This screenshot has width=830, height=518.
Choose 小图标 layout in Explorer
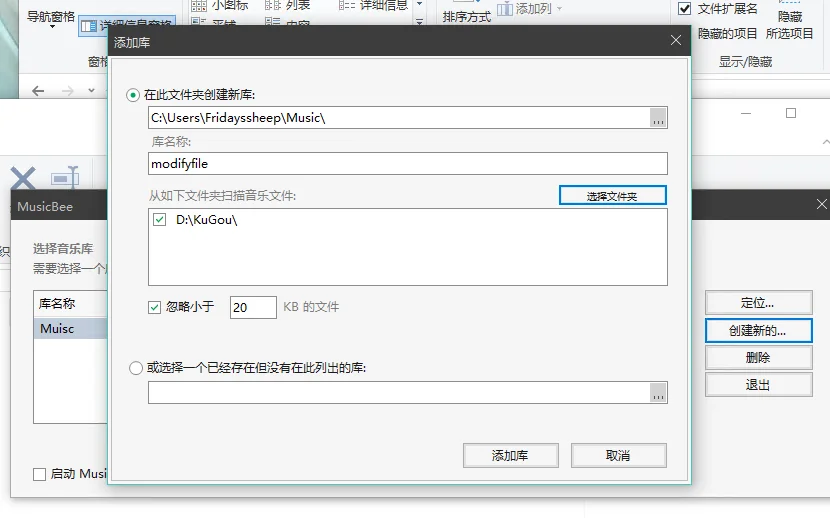pyautogui.click(x=220, y=5)
